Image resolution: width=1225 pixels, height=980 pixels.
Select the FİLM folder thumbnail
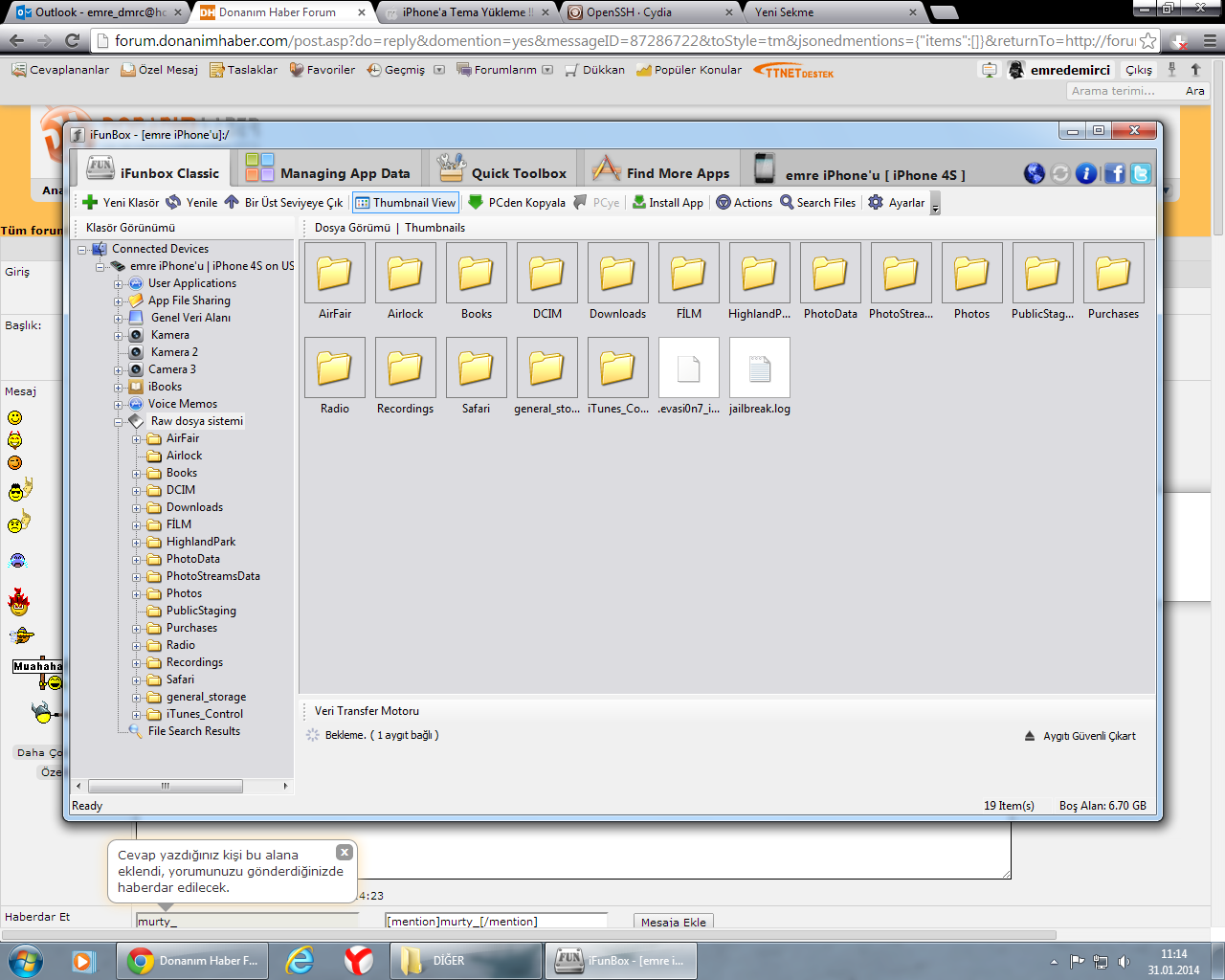tap(689, 281)
